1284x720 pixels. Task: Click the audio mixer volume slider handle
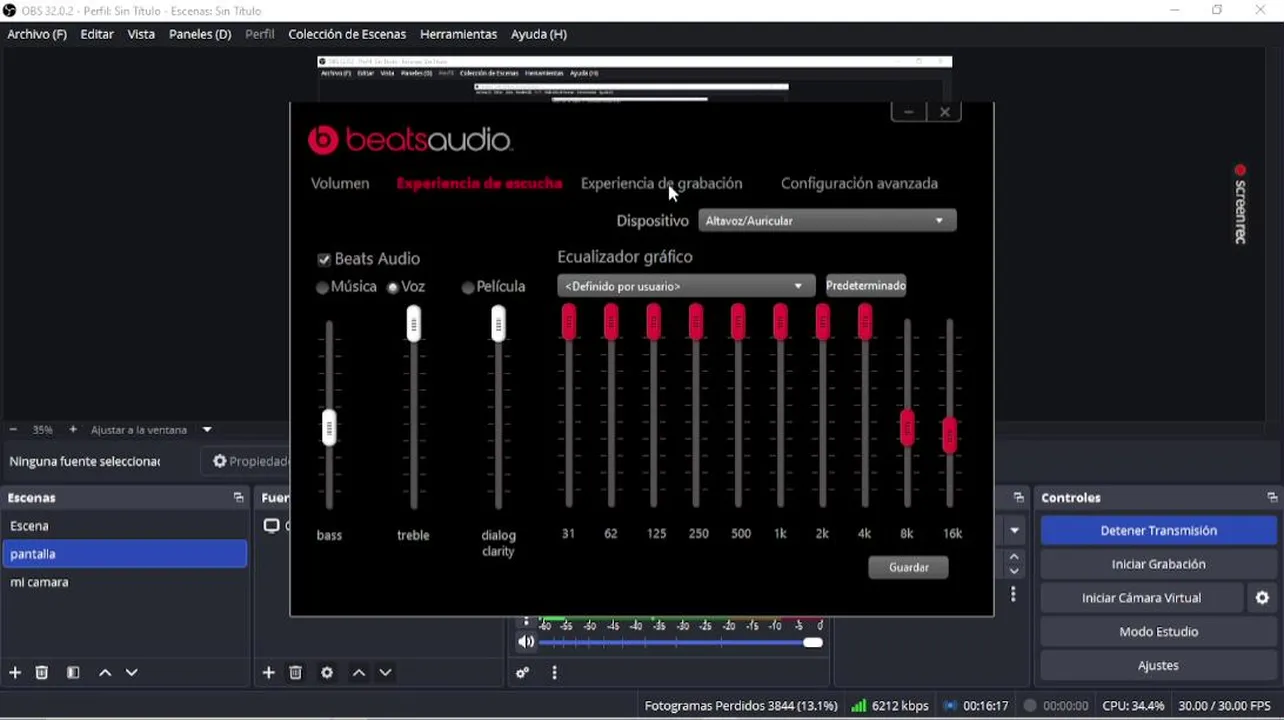pyautogui.click(x=813, y=642)
